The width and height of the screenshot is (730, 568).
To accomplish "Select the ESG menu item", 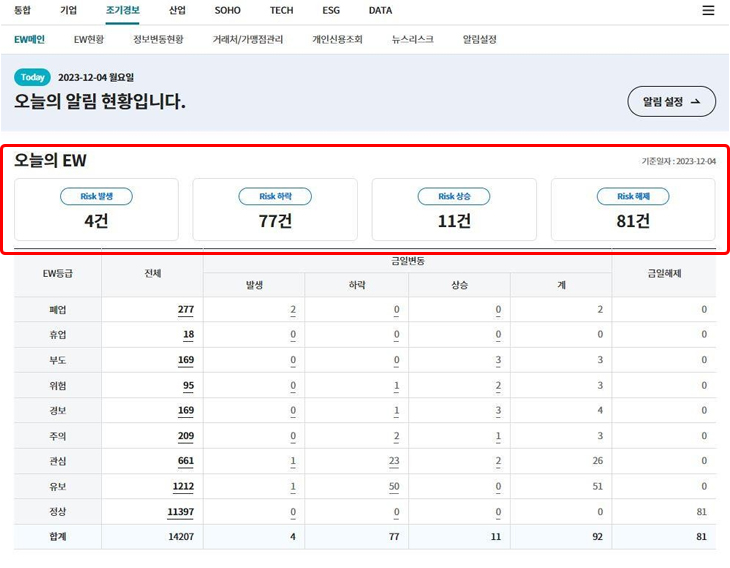I will coord(331,10).
